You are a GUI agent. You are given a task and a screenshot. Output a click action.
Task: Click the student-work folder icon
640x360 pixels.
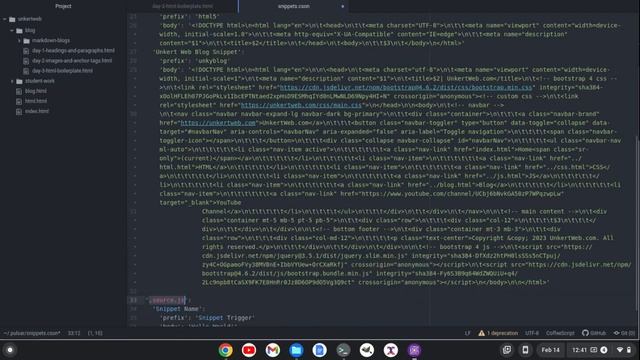(x=19, y=81)
